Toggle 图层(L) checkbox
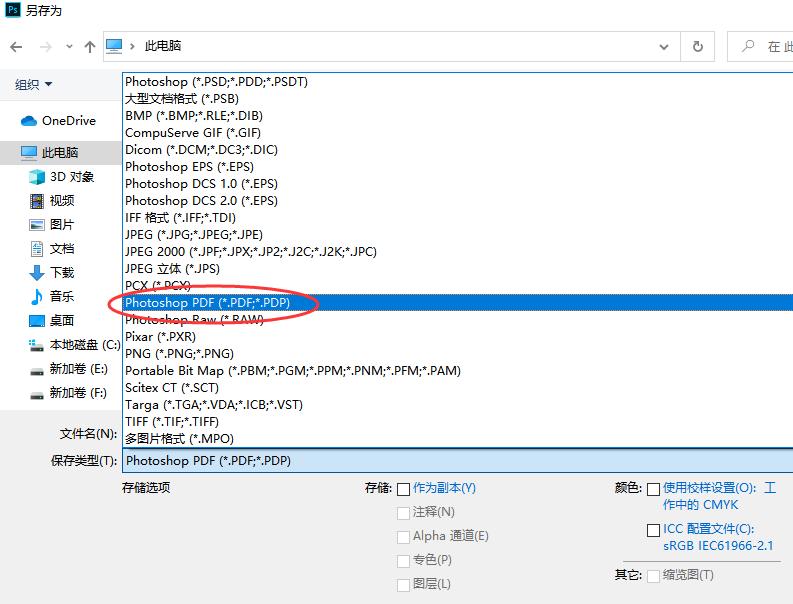Image resolution: width=793 pixels, height=604 pixels. 403,585
